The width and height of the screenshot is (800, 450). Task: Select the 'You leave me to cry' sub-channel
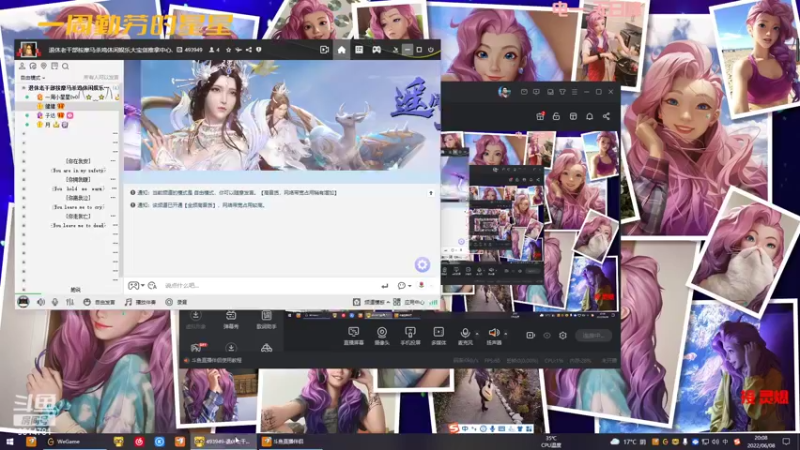[x=78, y=207]
